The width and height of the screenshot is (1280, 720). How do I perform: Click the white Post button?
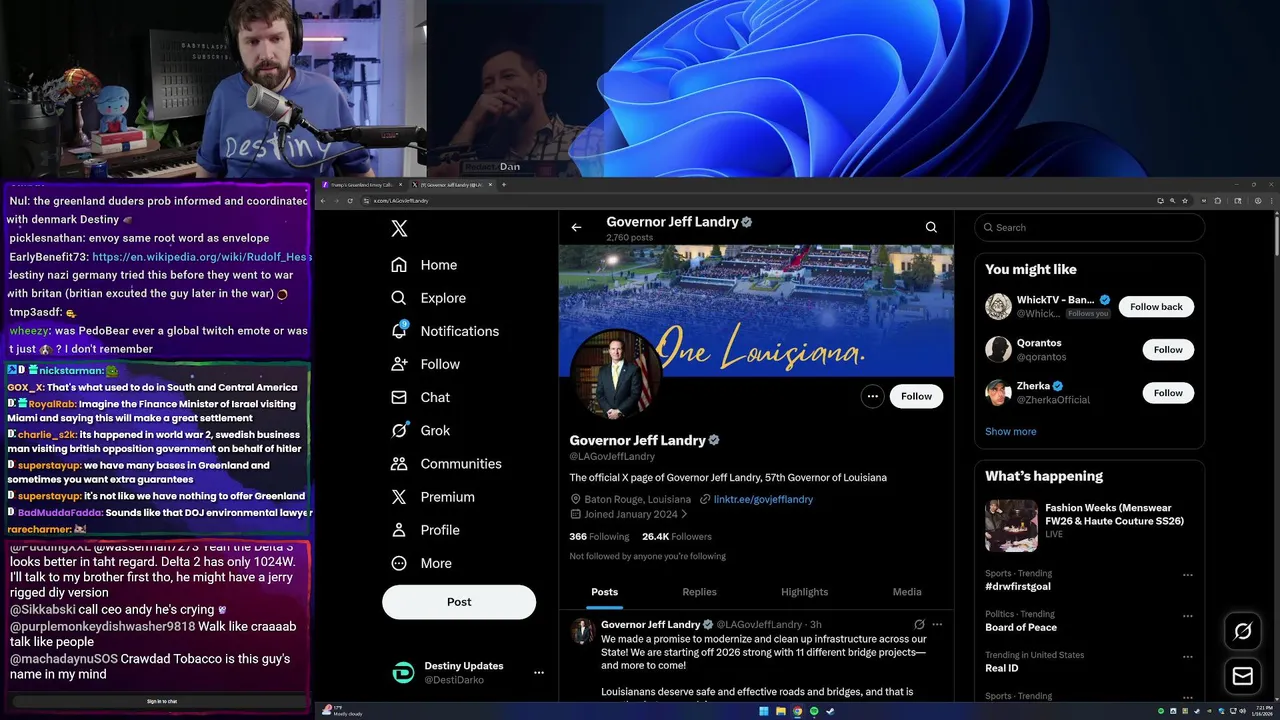pos(459,602)
